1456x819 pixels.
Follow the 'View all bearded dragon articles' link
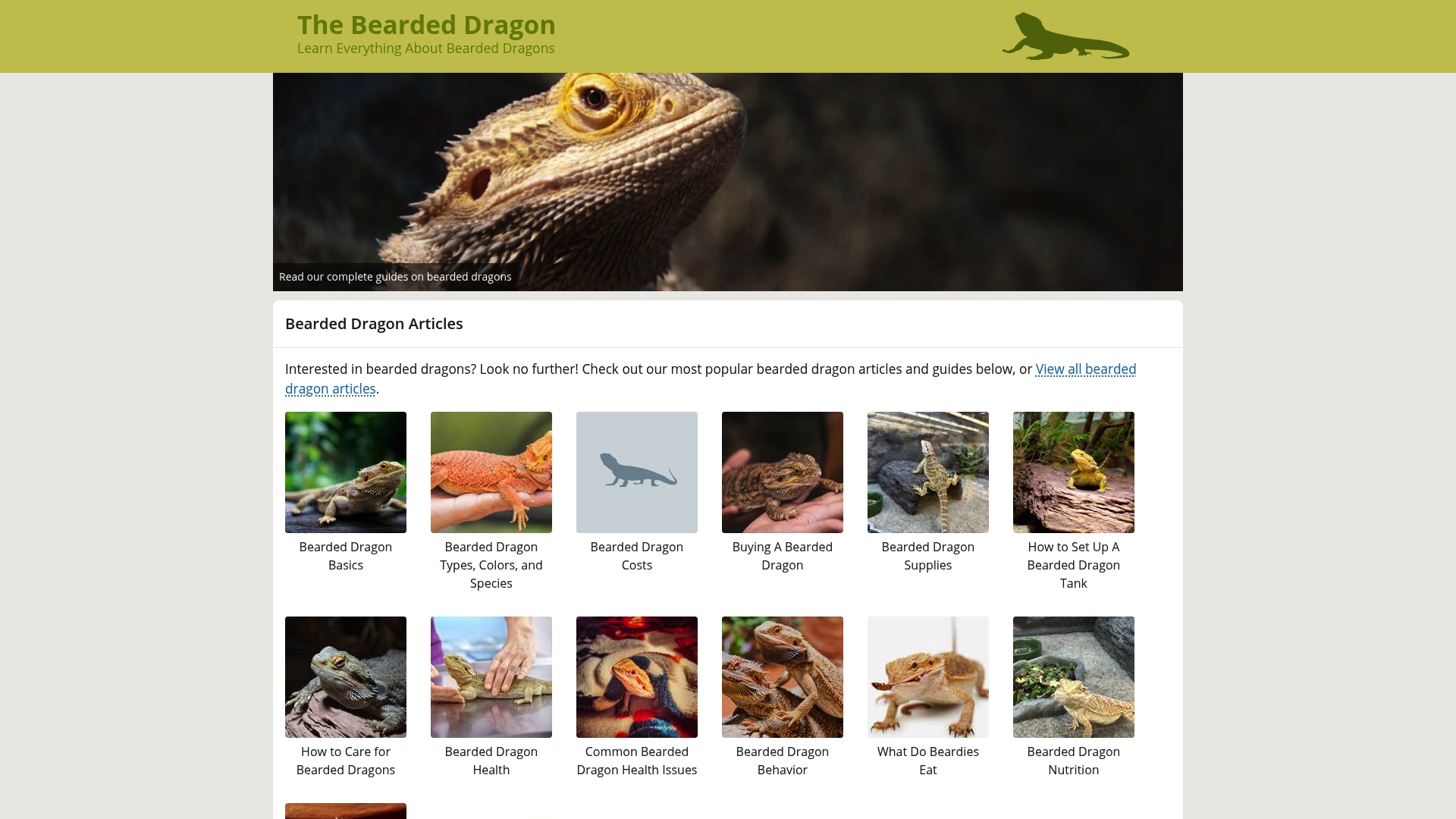coord(1084,369)
